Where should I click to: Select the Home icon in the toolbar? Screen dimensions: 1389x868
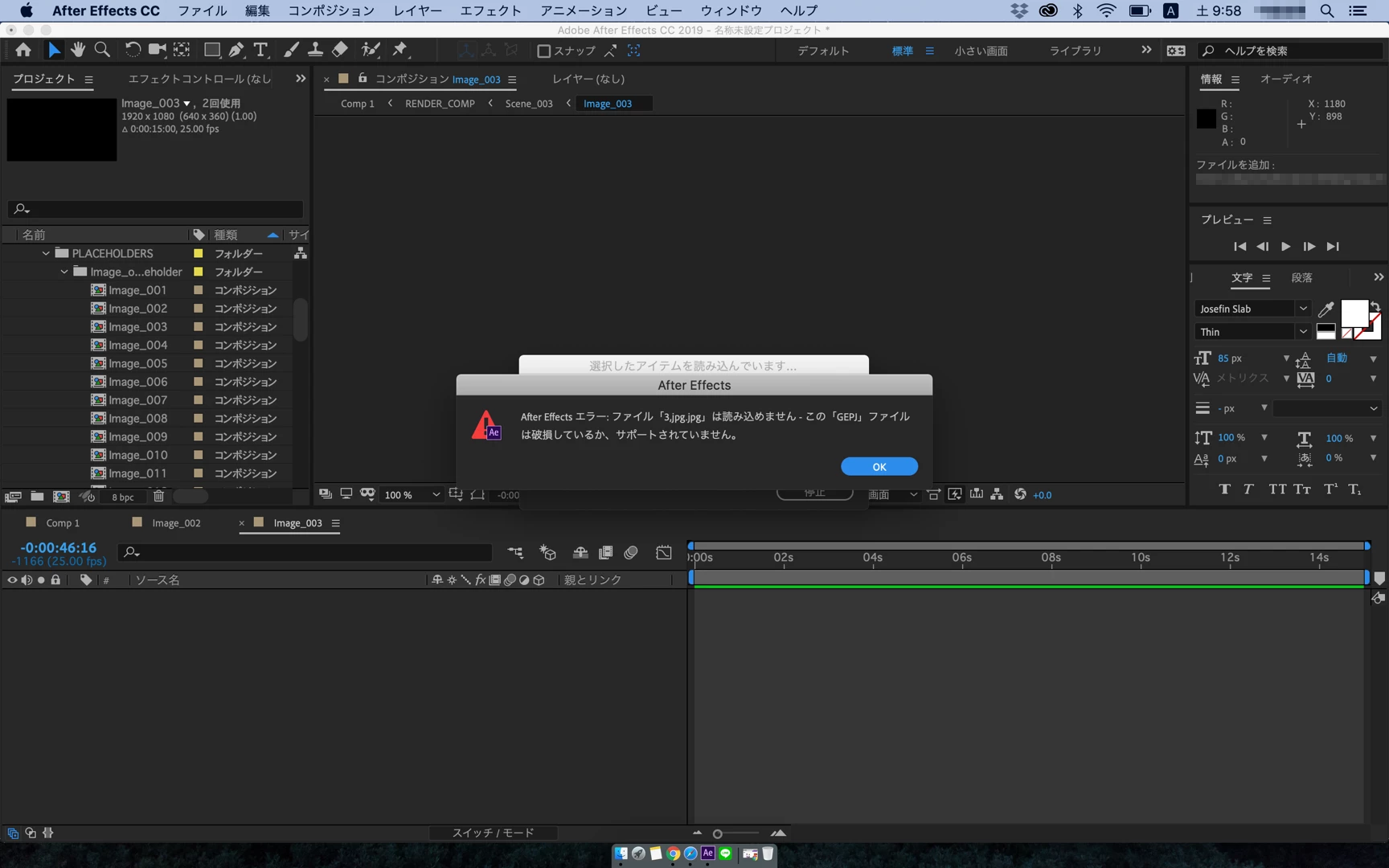pyautogui.click(x=23, y=50)
